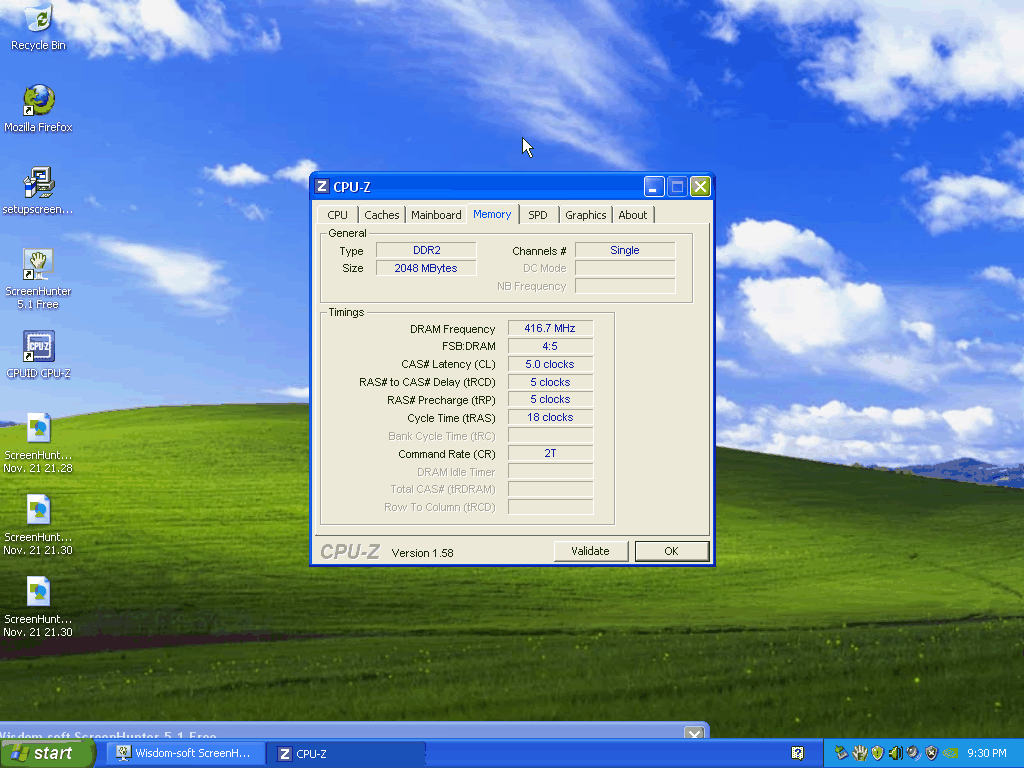Click the Validate button
1024x768 pixels.
click(x=590, y=551)
